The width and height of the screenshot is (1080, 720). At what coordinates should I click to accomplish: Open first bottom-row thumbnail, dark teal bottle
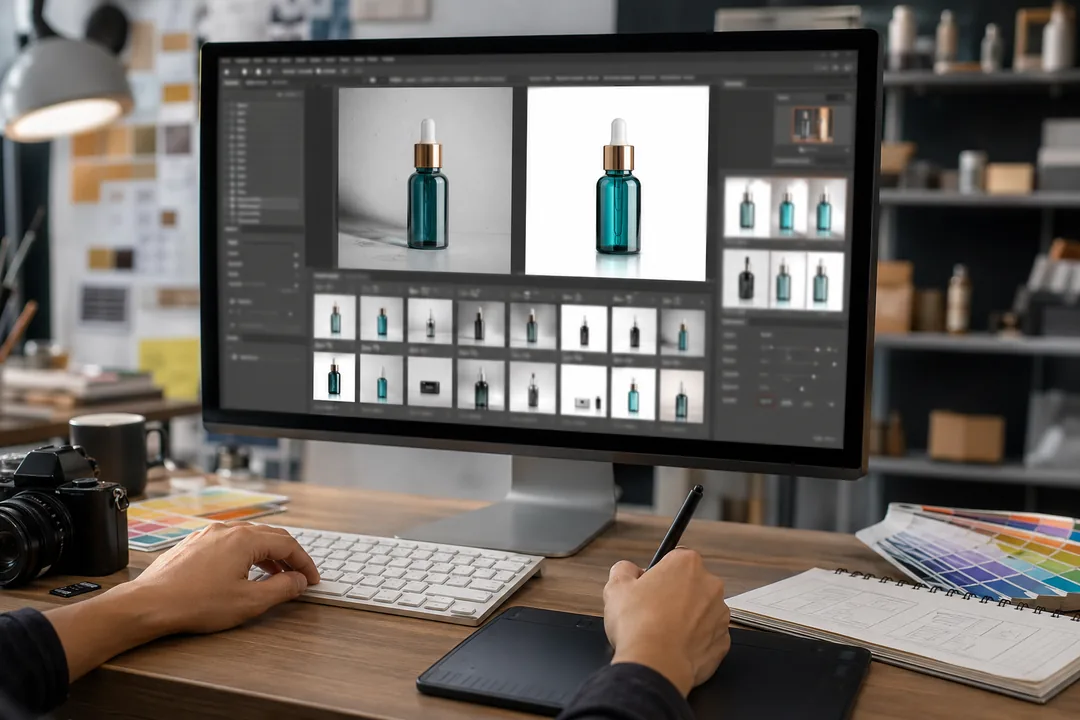[x=334, y=377]
